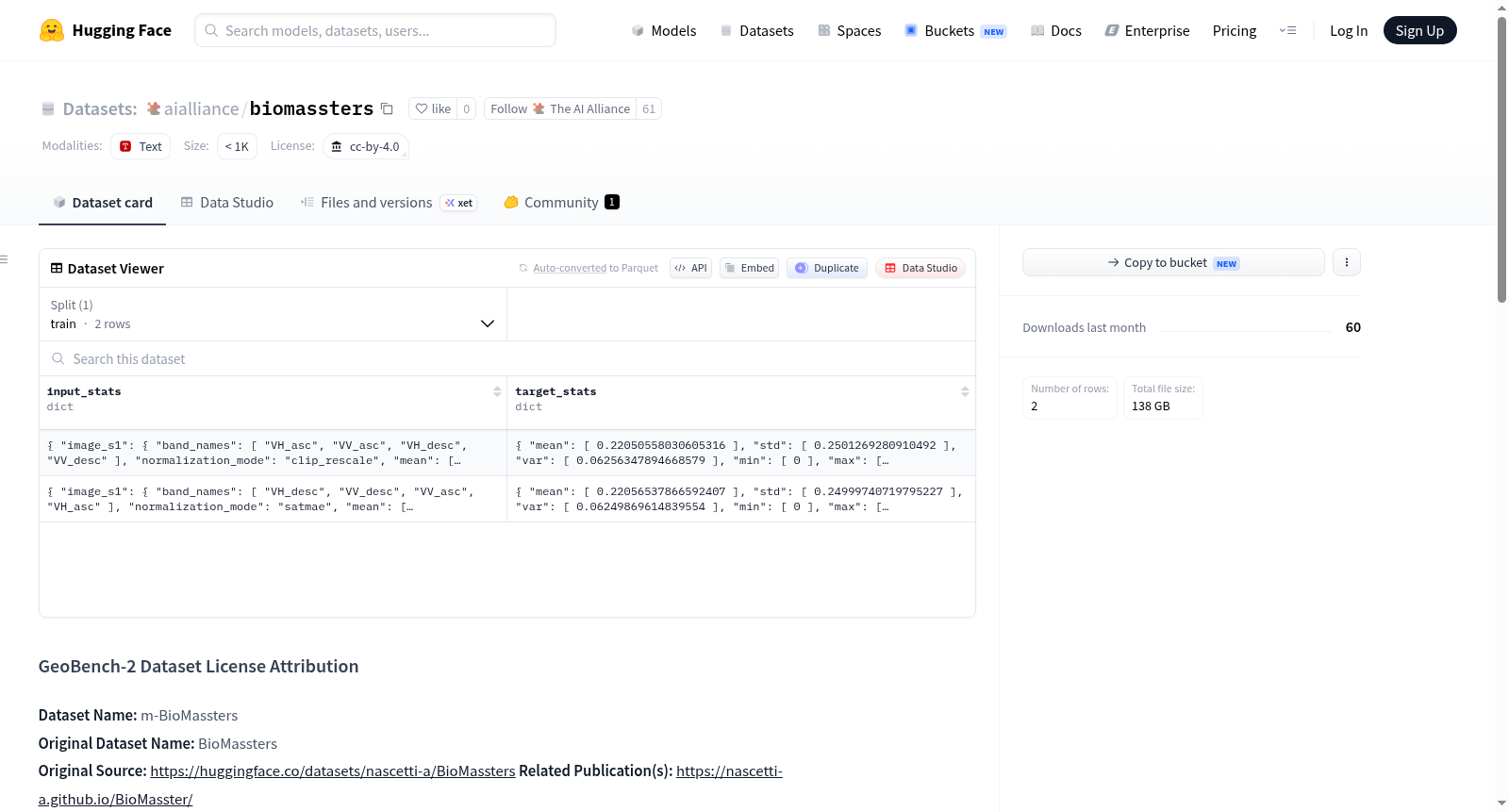The height and width of the screenshot is (812, 1509).
Task: Switch to the Data Studio tab
Action: click(227, 202)
